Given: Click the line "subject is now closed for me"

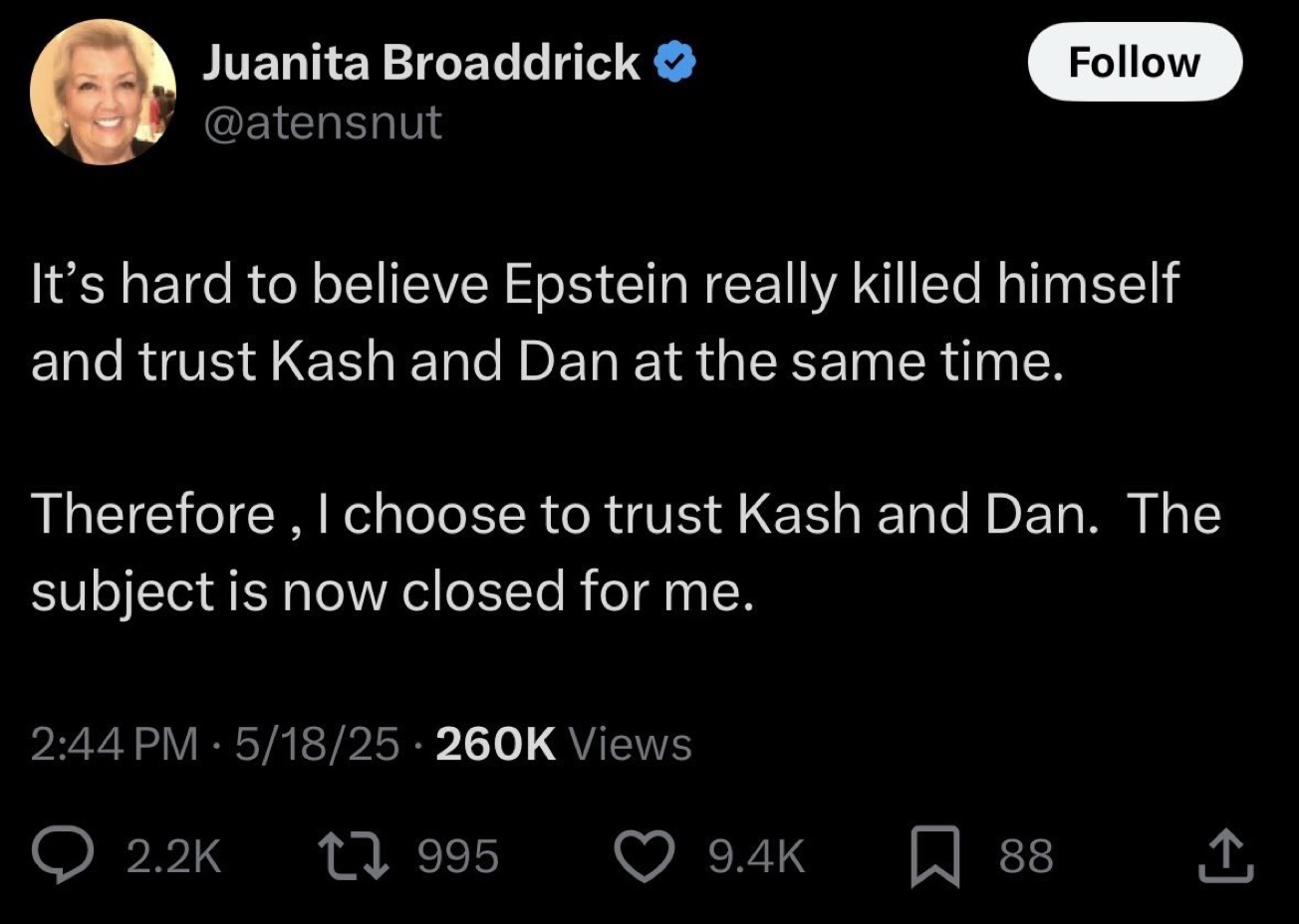Looking at the screenshot, I should pyautogui.click(x=388, y=591).
